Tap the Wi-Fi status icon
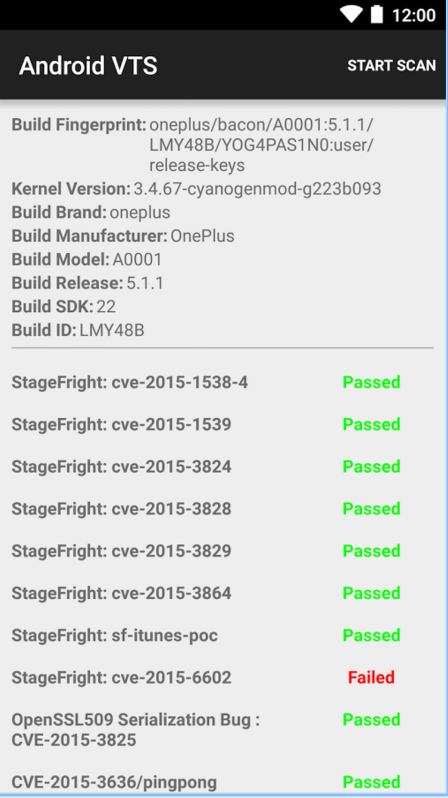This screenshot has width=448, height=798. (x=351, y=14)
